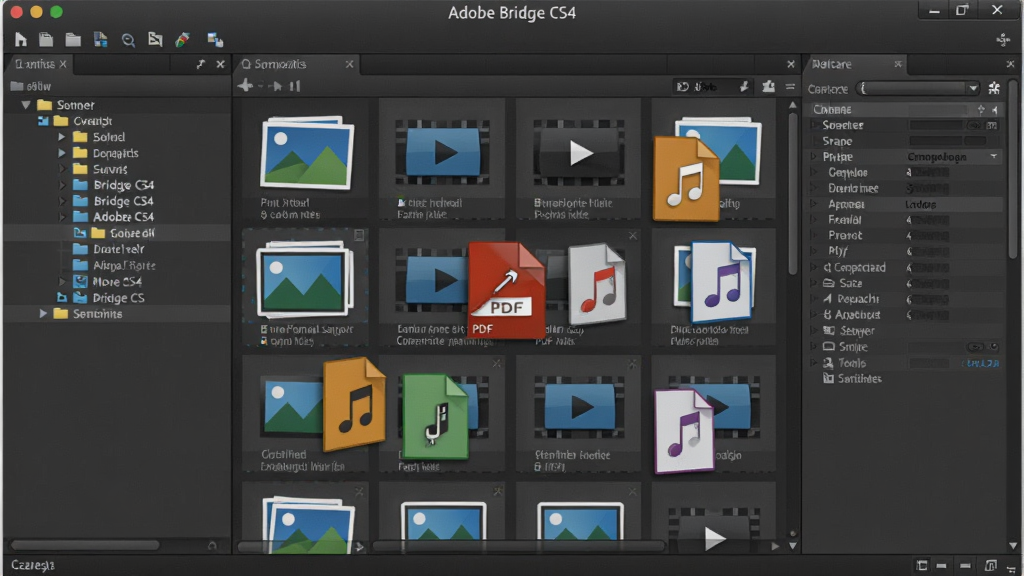Click the edit-note icon in the top toolbar

[x=155, y=40]
